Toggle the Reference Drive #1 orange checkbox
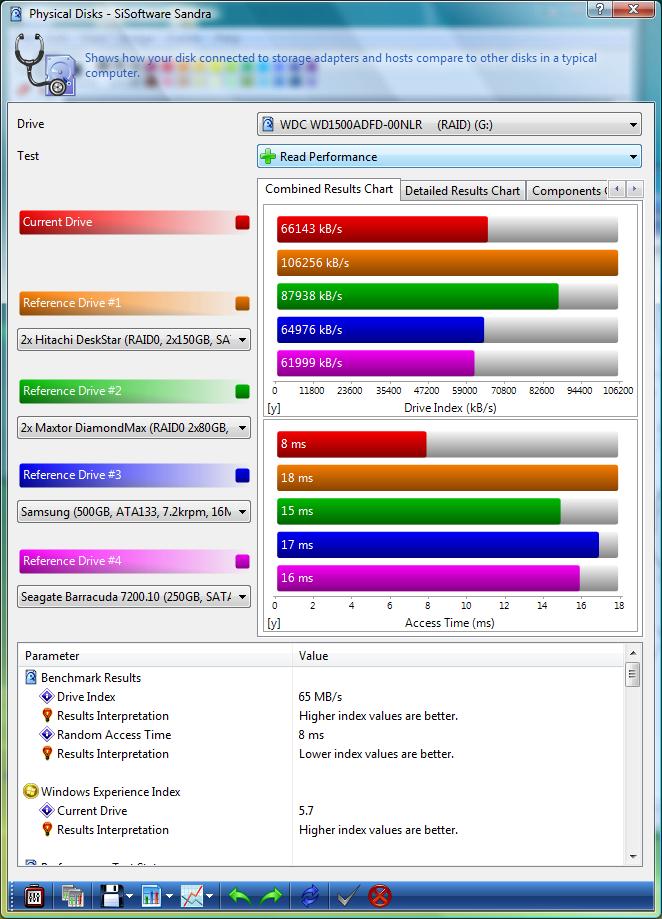 tap(243, 303)
